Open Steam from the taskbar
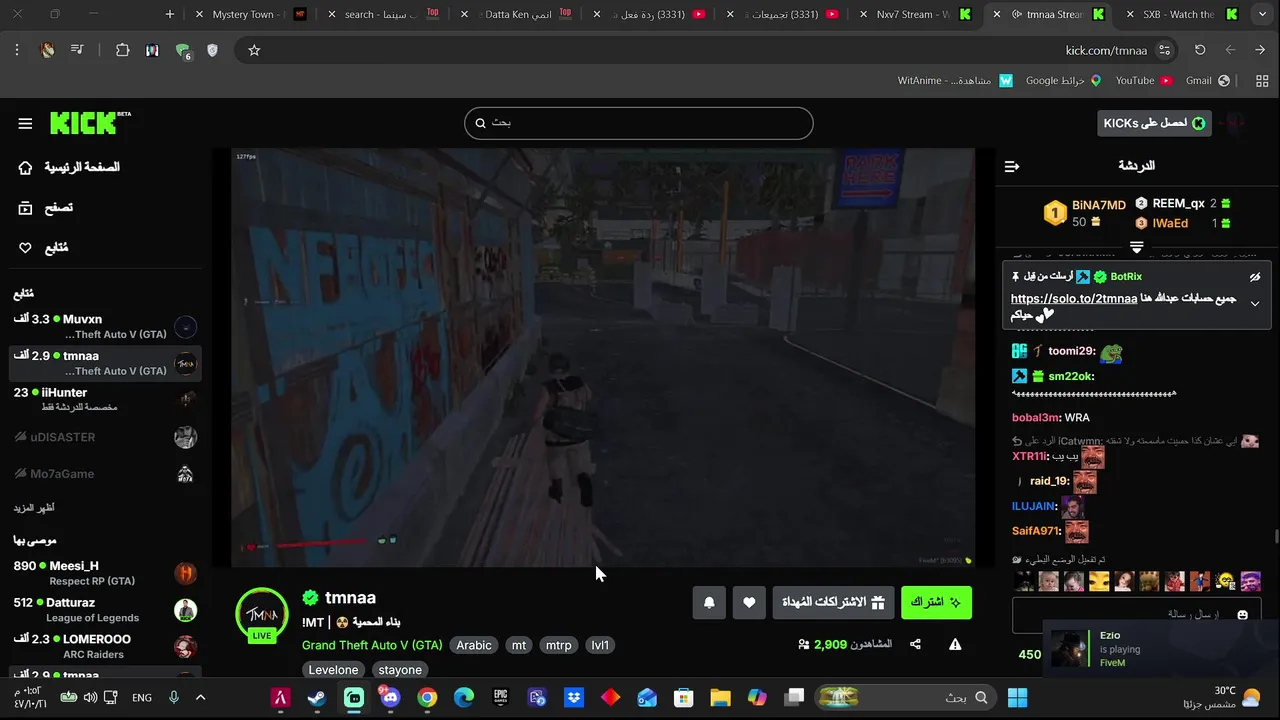Viewport: 1280px width, 720px height. pyautogui.click(x=316, y=697)
